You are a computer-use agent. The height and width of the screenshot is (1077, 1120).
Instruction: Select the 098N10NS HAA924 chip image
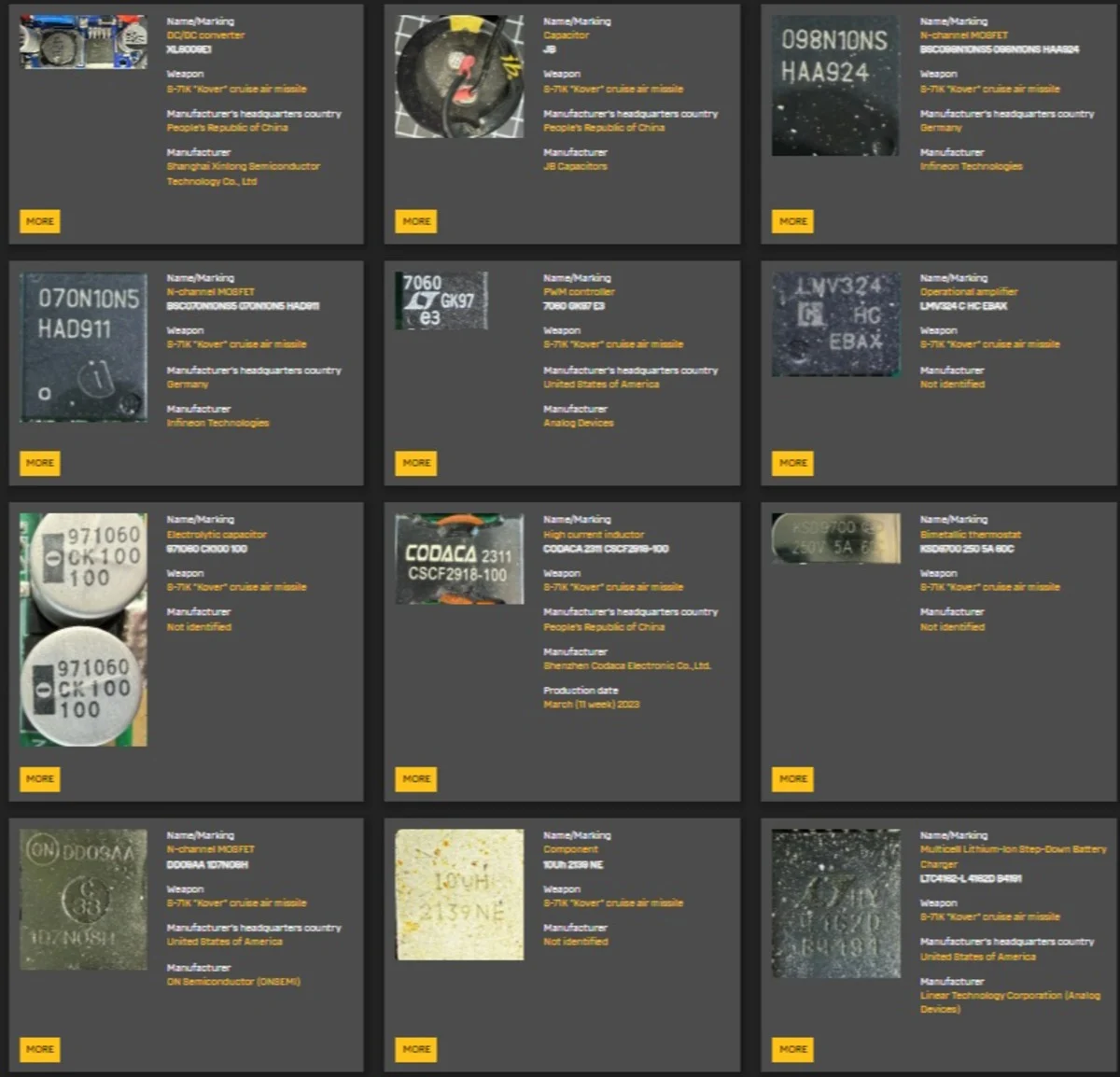click(x=834, y=85)
